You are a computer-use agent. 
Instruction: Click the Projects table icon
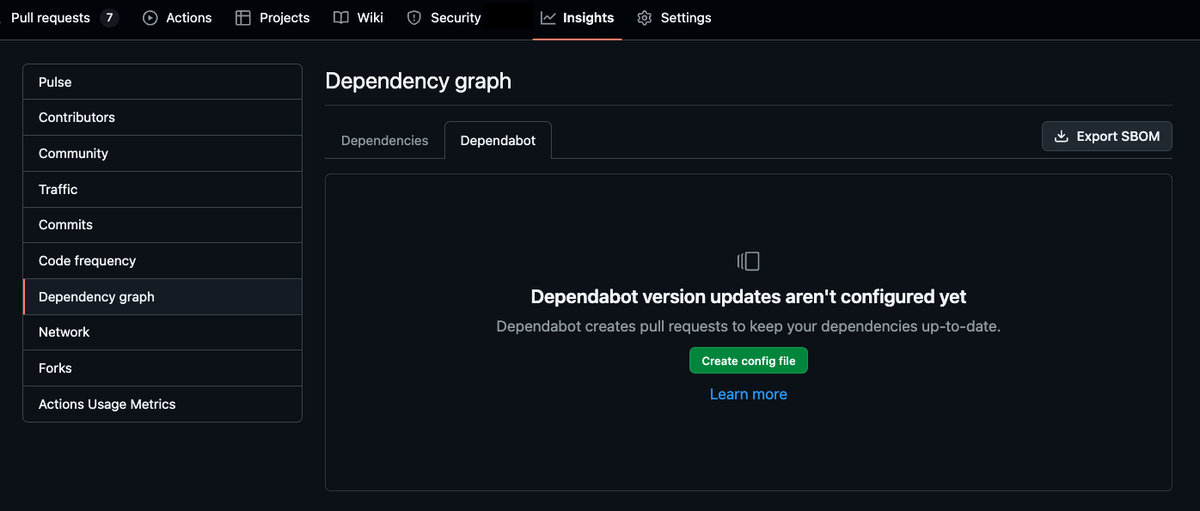point(243,18)
